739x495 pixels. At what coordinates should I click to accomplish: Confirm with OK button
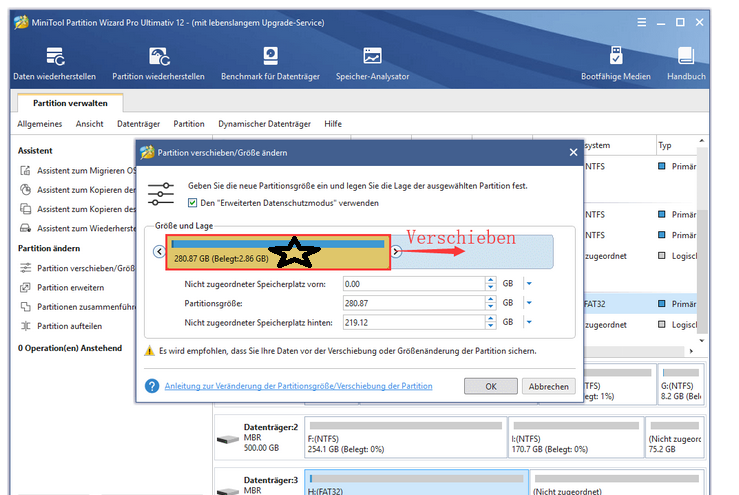click(491, 386)
